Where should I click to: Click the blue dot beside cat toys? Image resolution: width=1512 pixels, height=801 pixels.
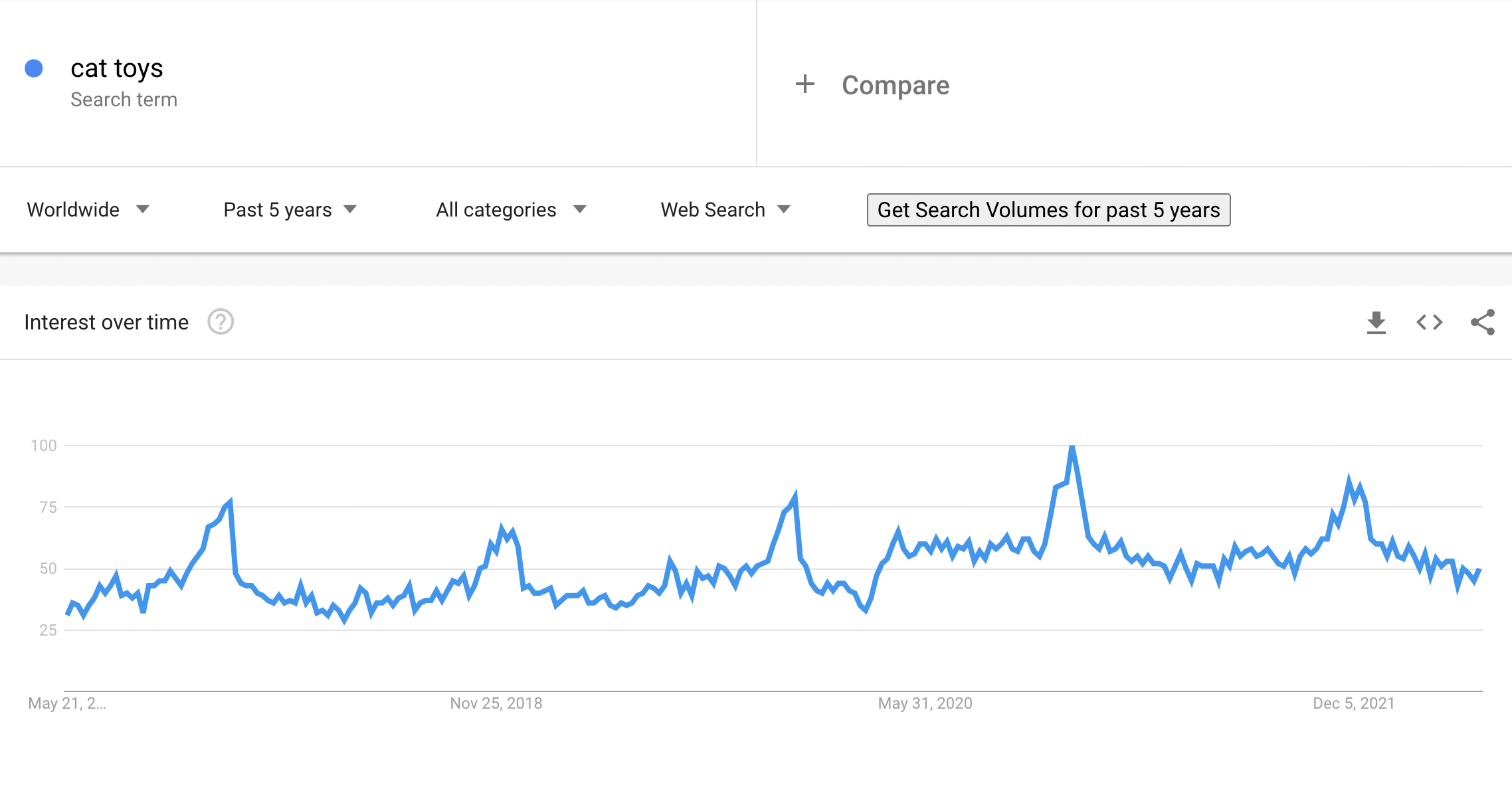34,68
